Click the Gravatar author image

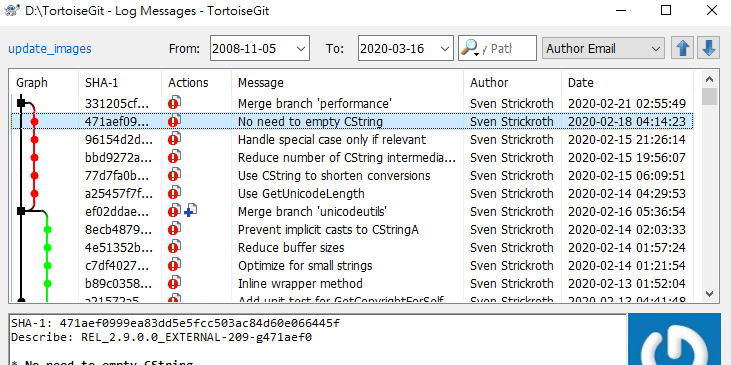click(674, 339)
